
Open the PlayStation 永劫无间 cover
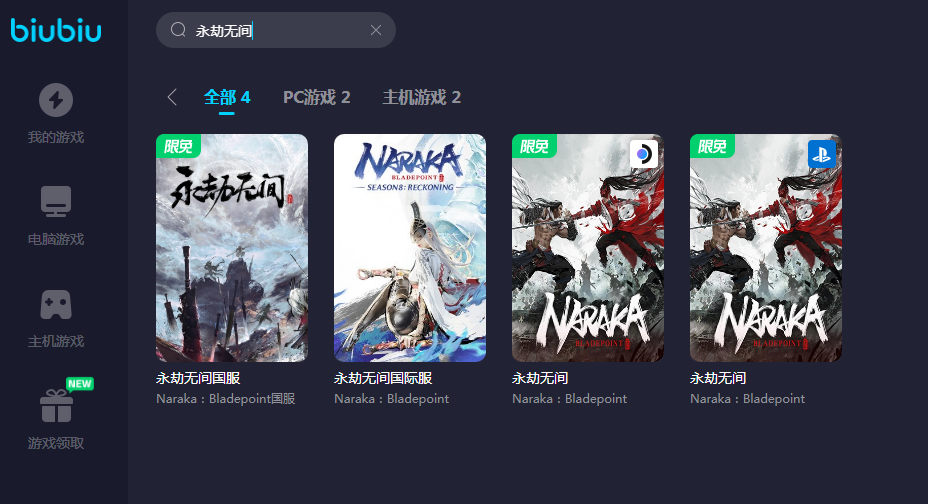pyautogui.click(x=766, y=248)
